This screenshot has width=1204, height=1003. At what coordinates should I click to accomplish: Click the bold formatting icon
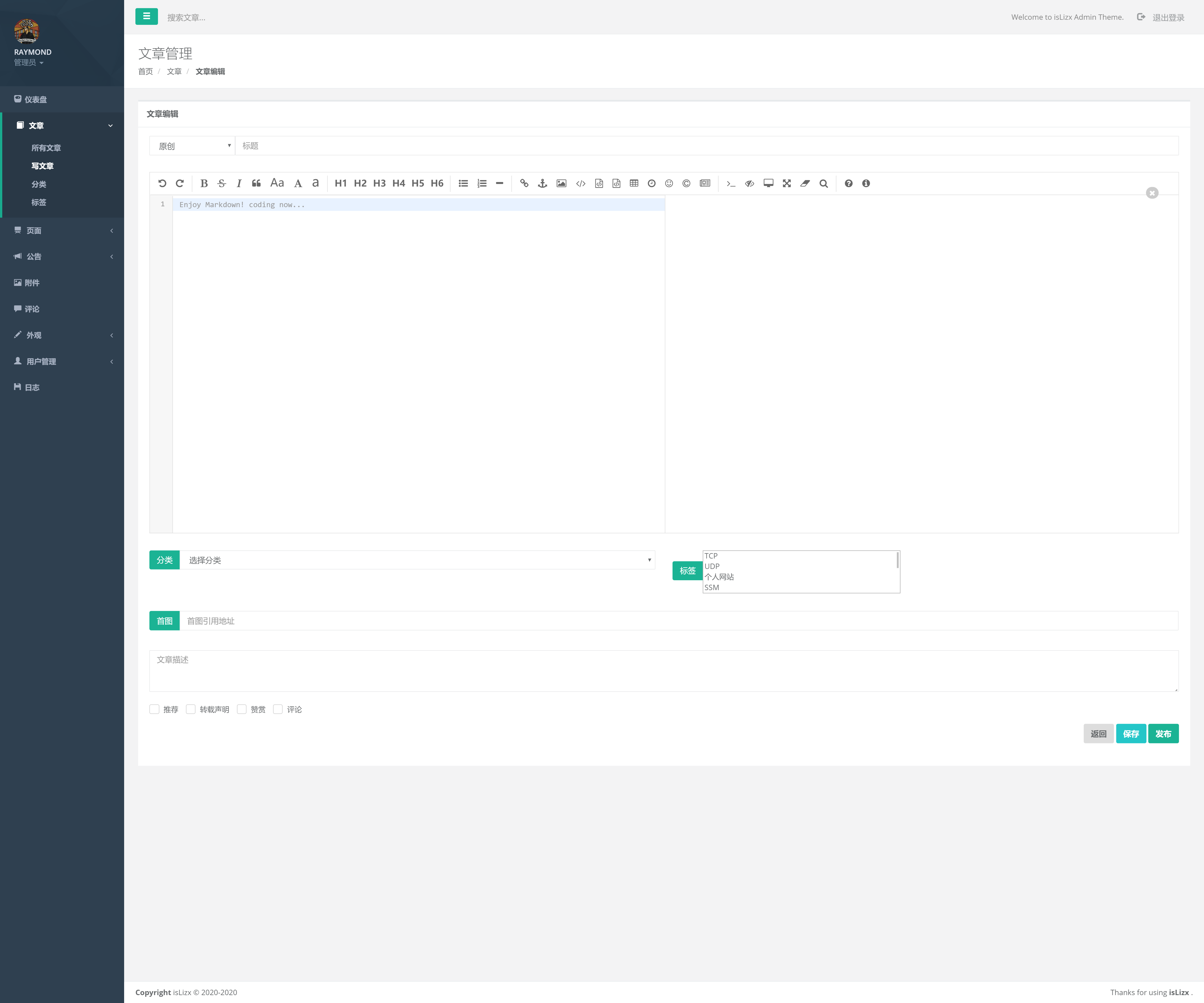point(203,183)
